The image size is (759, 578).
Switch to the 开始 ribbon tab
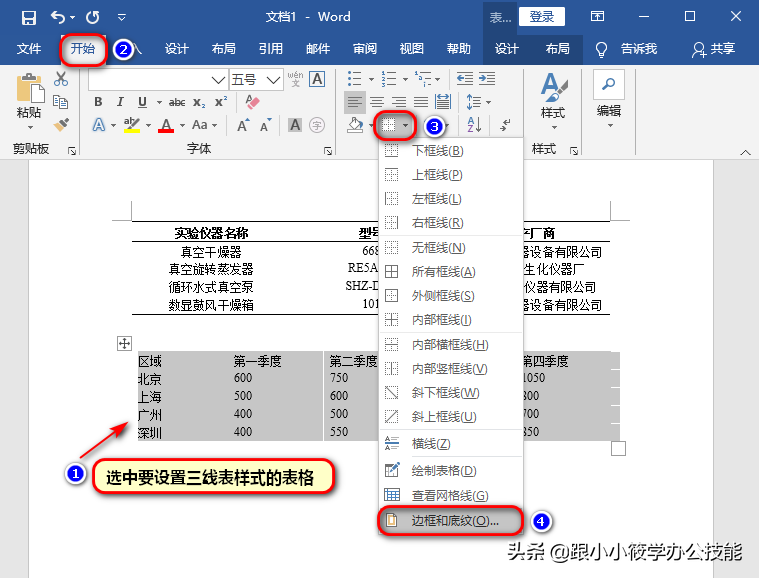click(83, 49)
